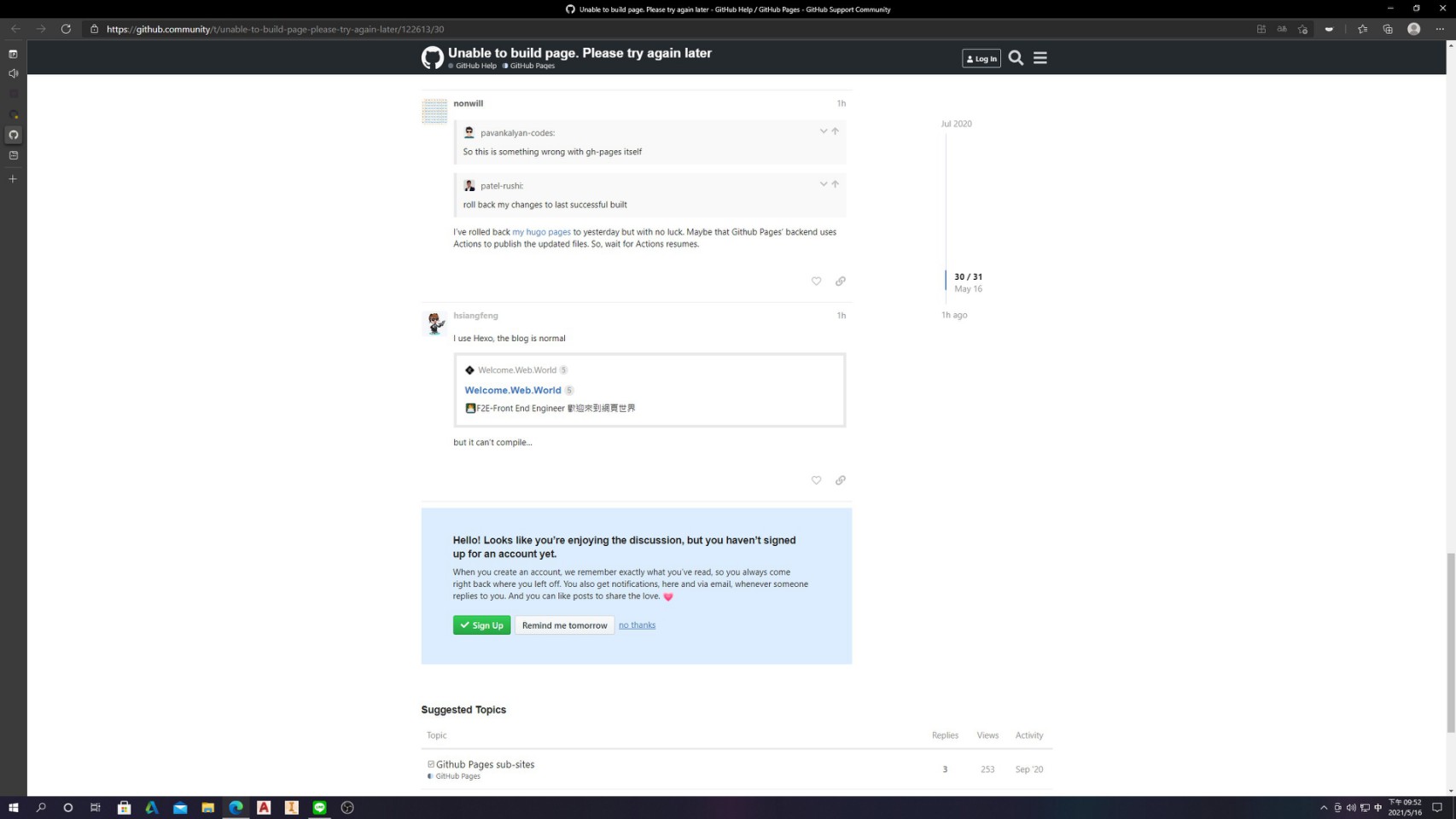The width and height of the screenshot is (1456, 819).
Task: Open the 'my hugo pages' link
Action: 541,232
